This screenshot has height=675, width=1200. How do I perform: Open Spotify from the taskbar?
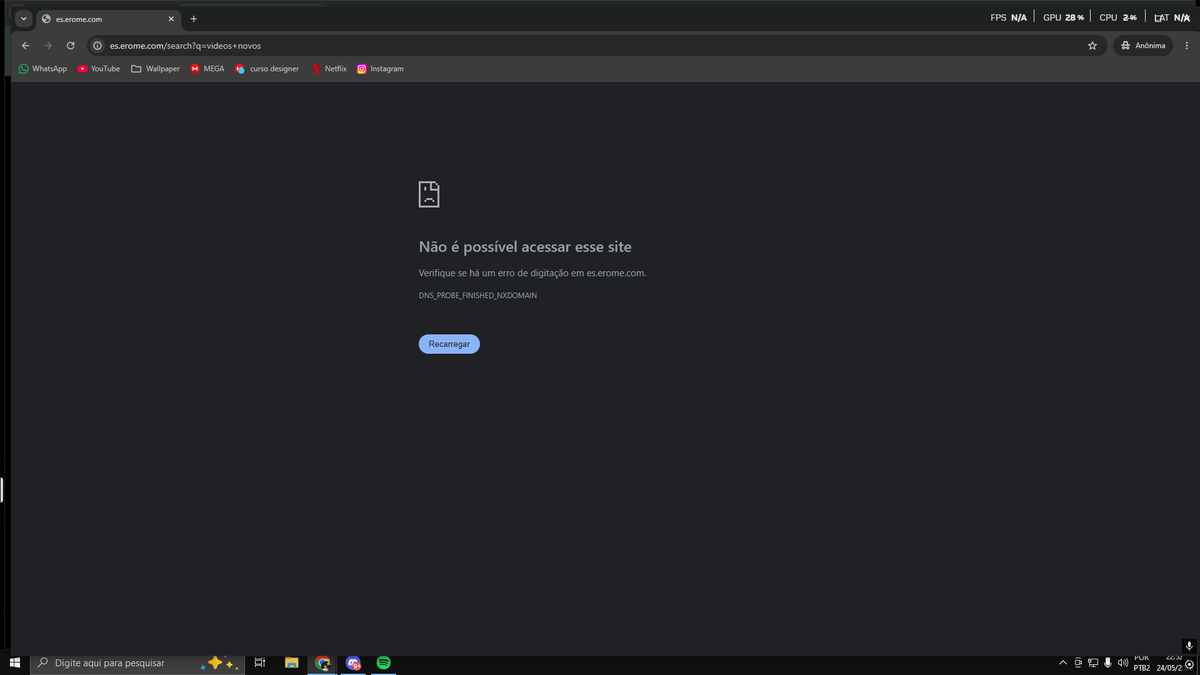coord(384,663)
